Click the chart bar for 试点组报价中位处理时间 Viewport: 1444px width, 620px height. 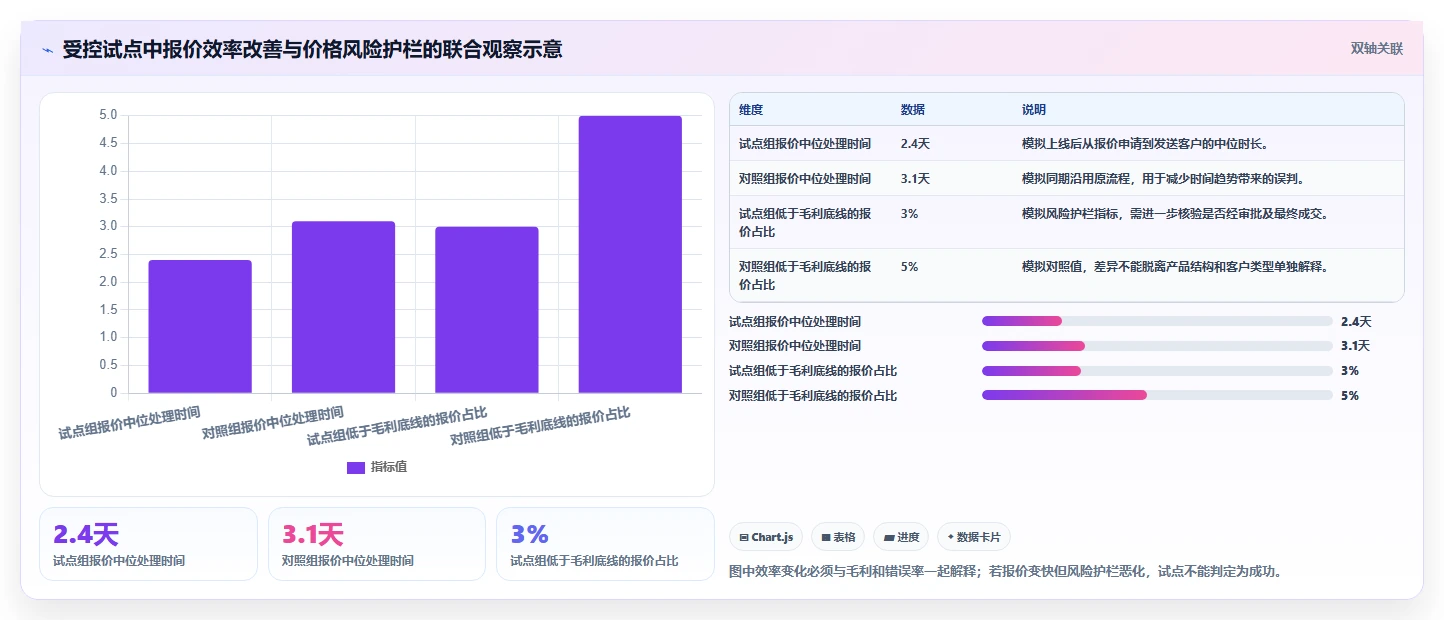pyautogui.click(x=200, y=326)
